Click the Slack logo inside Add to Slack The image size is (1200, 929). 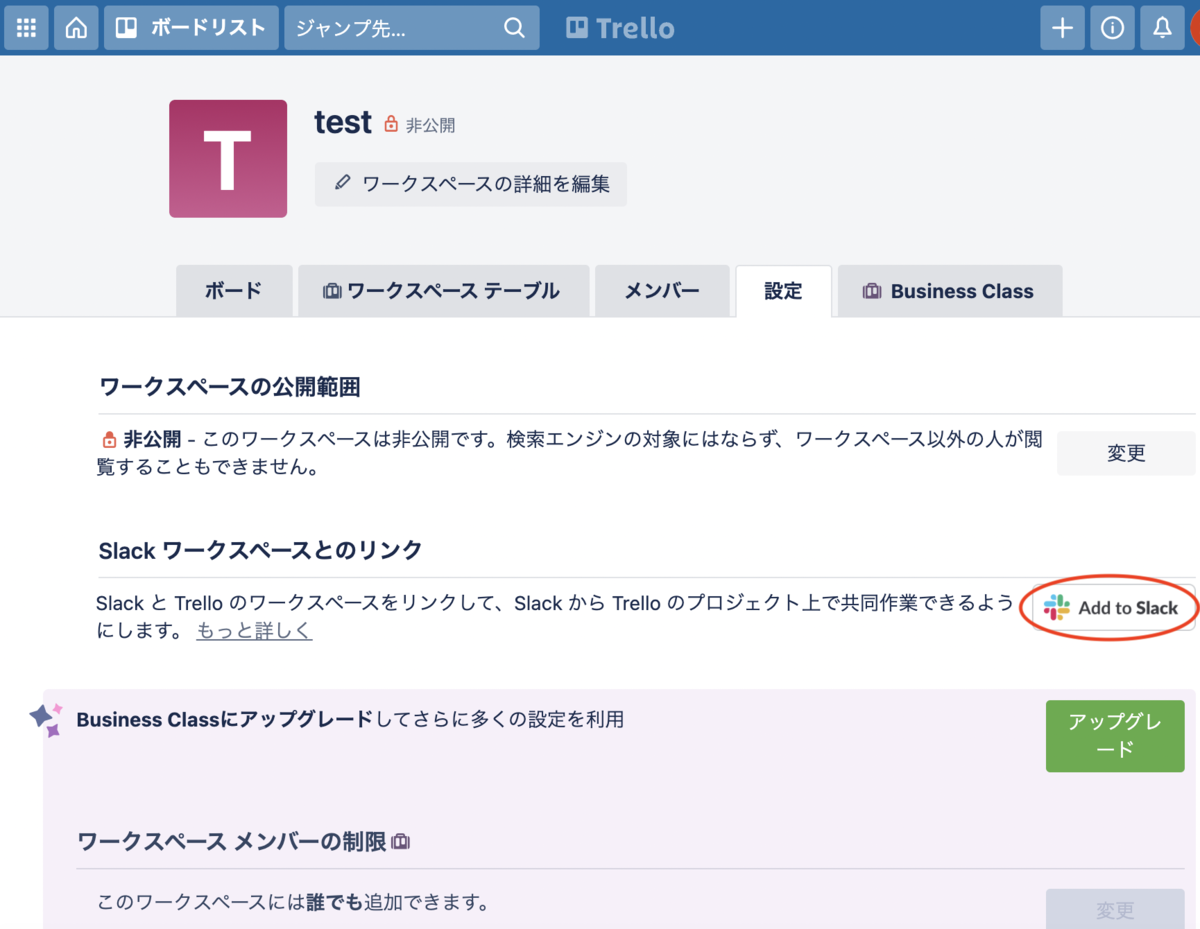coord(1057,606)
